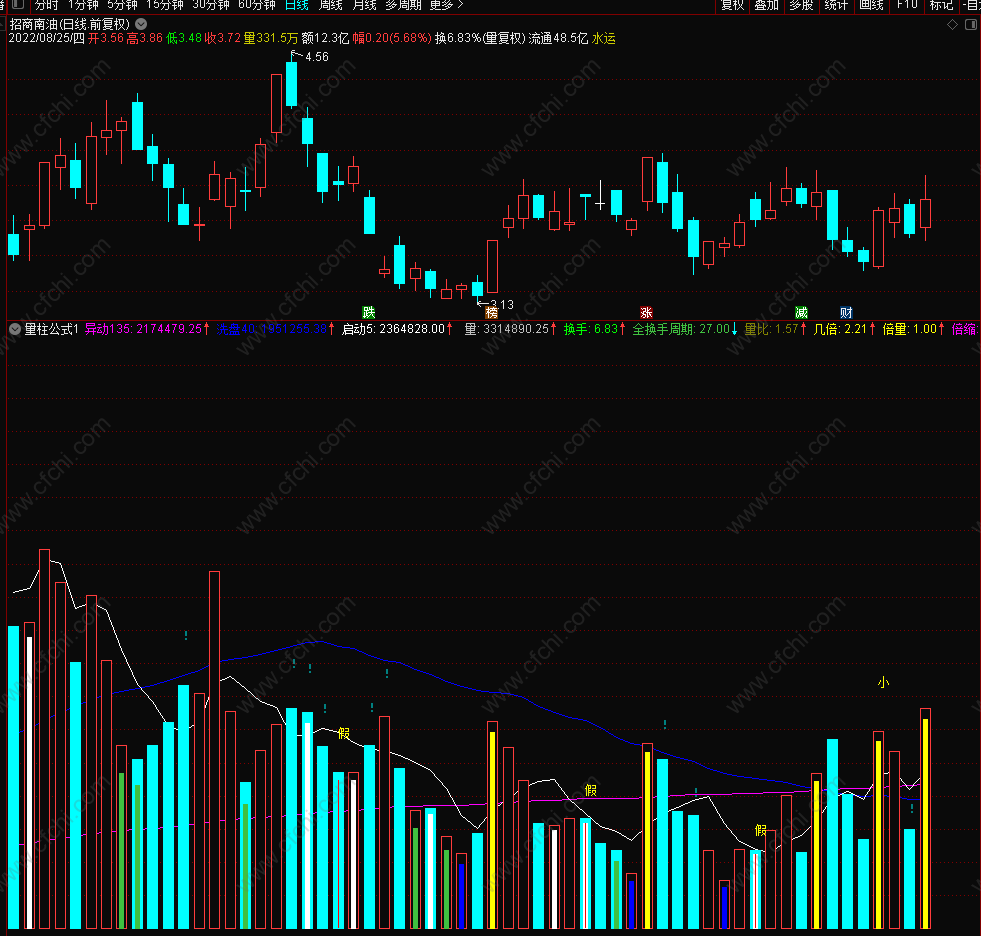The height and width of the screenshot is (936, 981).
Task: Click the 画线 drawing button
Action: tap(871, 5)
